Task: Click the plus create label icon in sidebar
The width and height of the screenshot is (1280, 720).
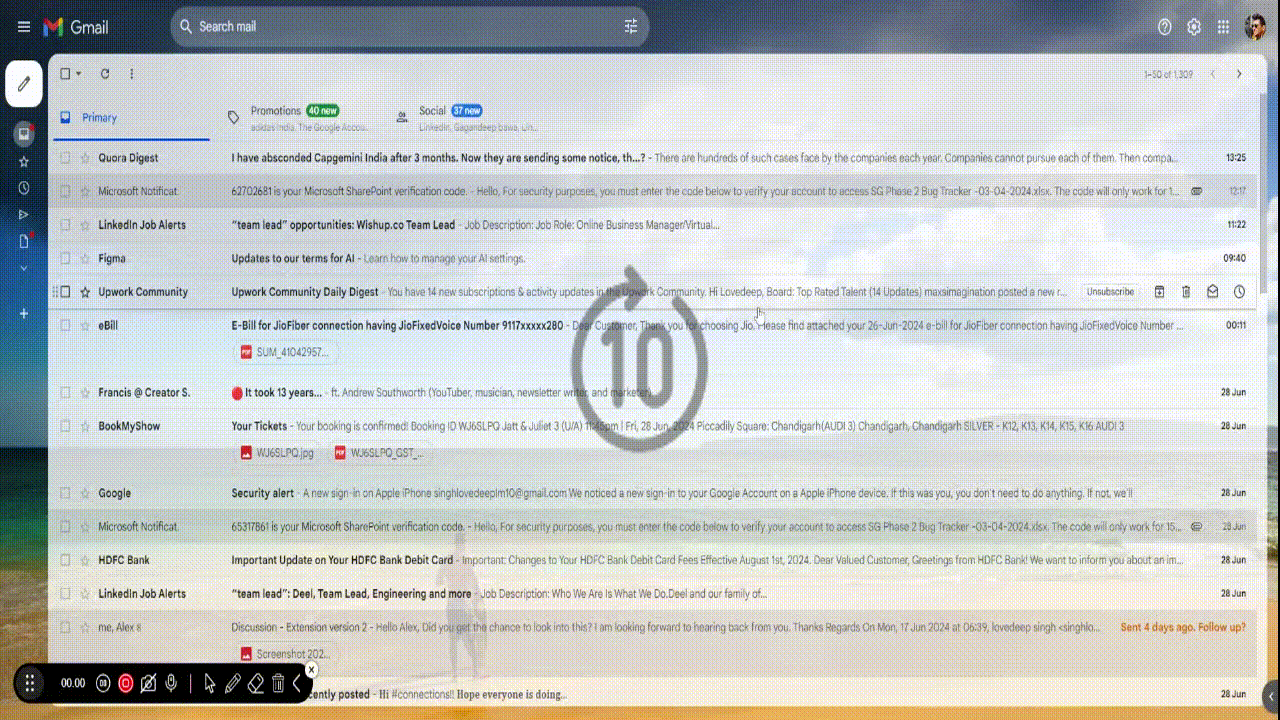Action: [x=24, y=314]
